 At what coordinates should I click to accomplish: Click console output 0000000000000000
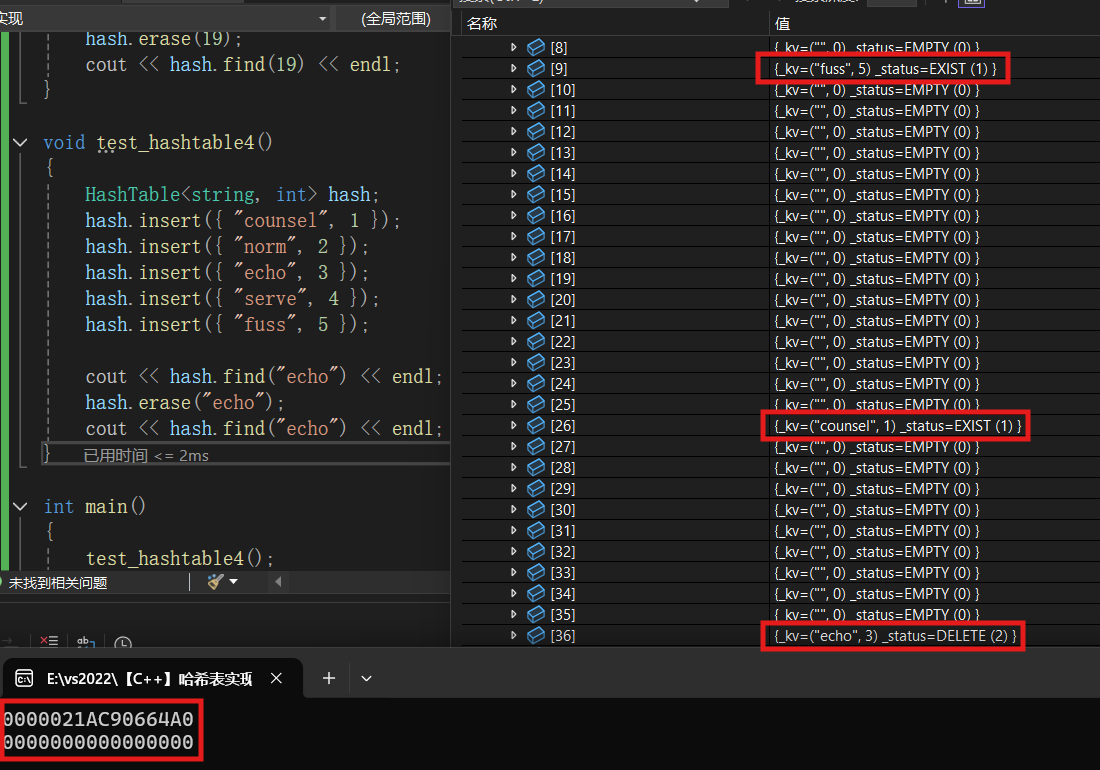coord(98,742)
